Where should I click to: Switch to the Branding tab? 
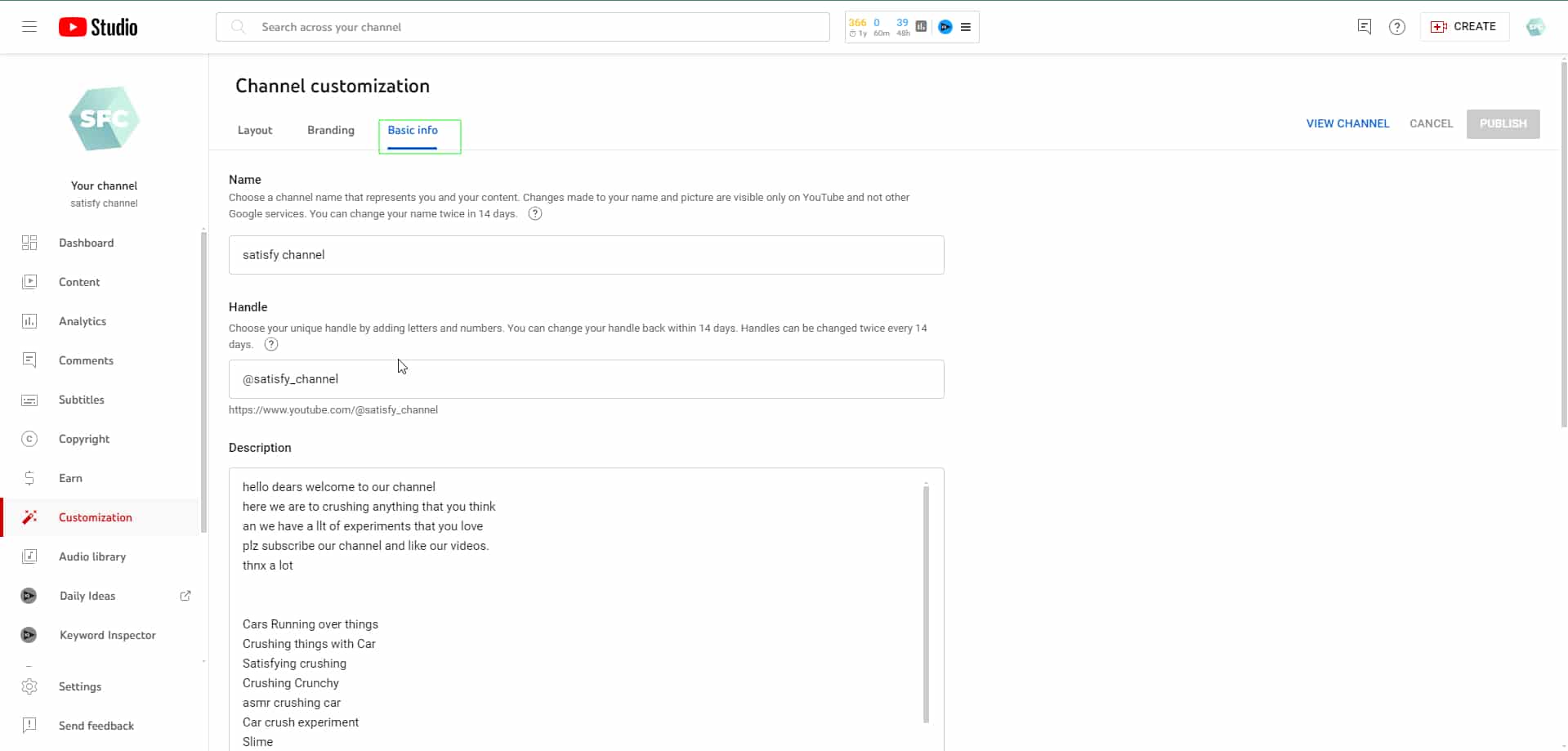(331, 131)
